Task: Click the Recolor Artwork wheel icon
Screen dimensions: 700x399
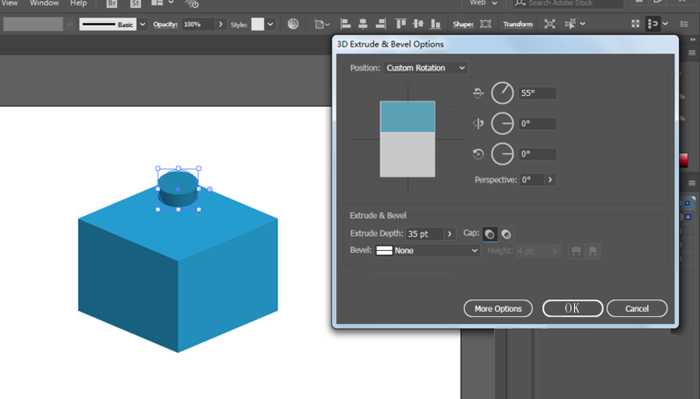Action: click(x=293, y=24)
